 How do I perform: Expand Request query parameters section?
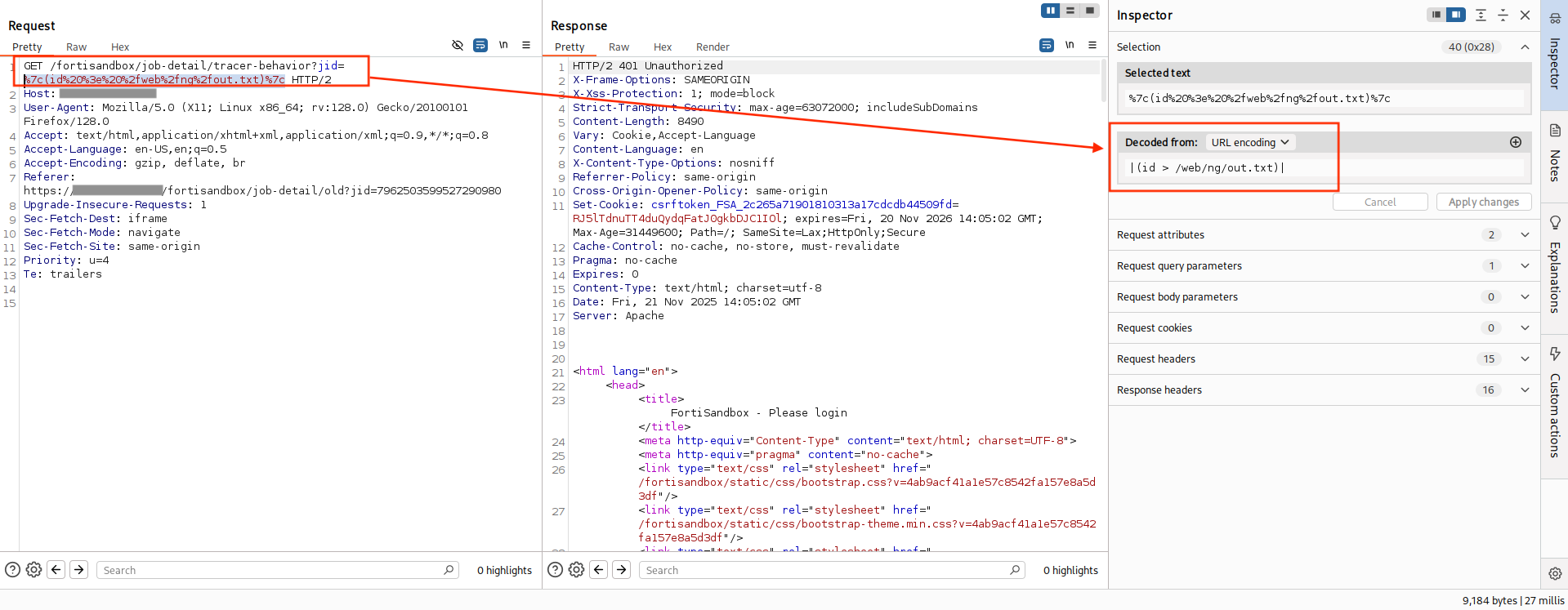(1324, 266)
